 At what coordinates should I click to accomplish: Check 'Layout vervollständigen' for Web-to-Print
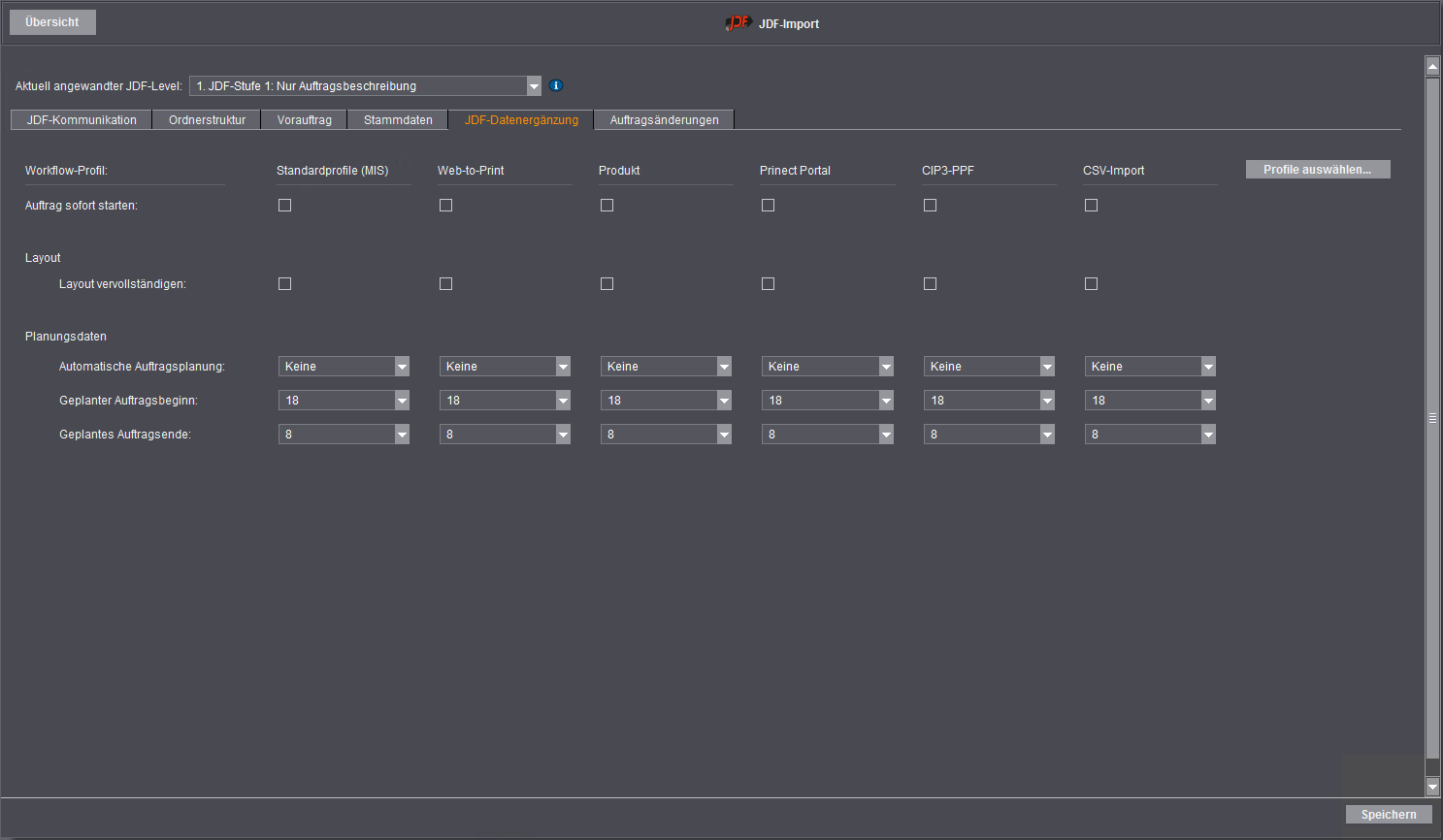tap(445, 283)
